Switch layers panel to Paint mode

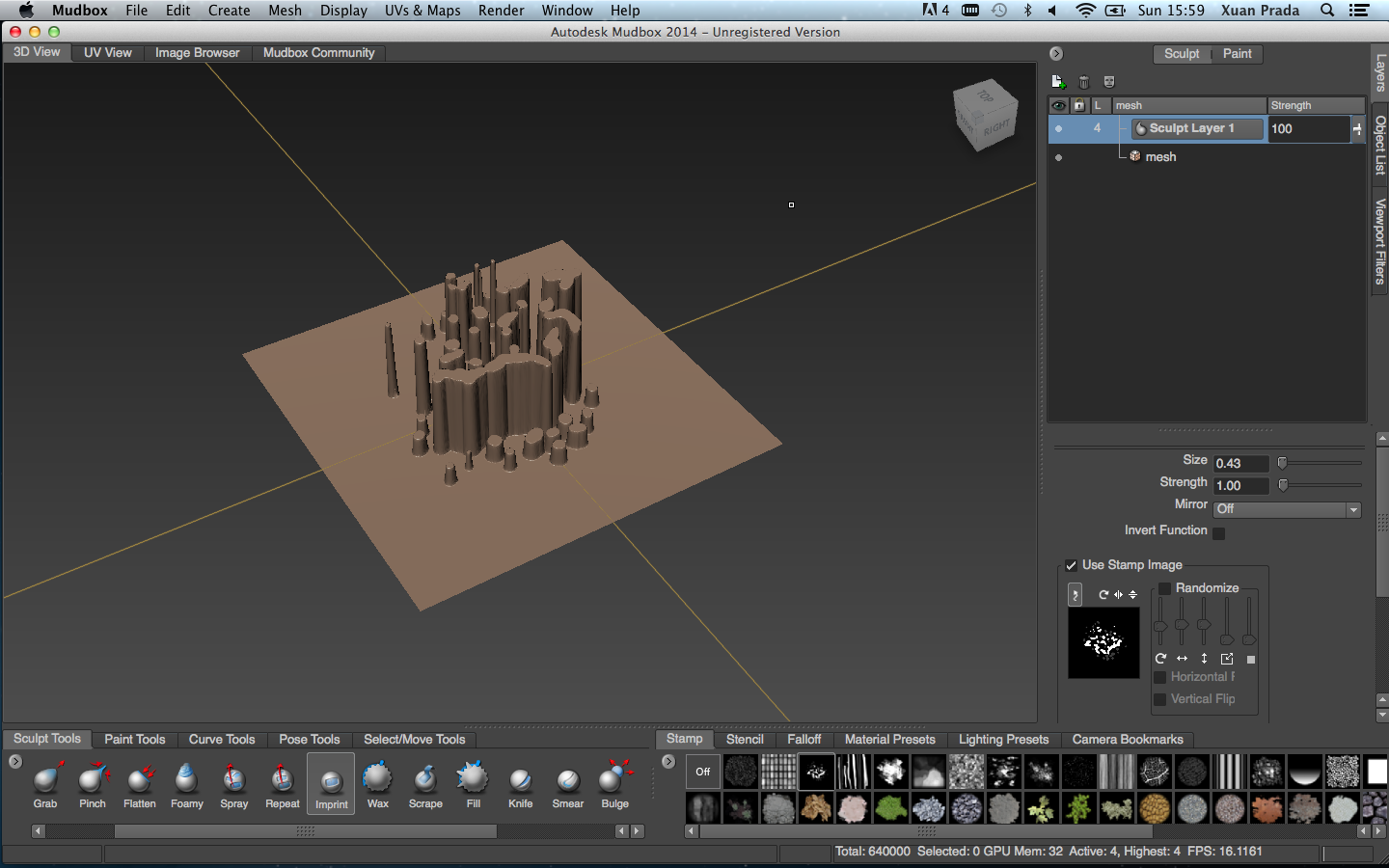pos(1237,54)
